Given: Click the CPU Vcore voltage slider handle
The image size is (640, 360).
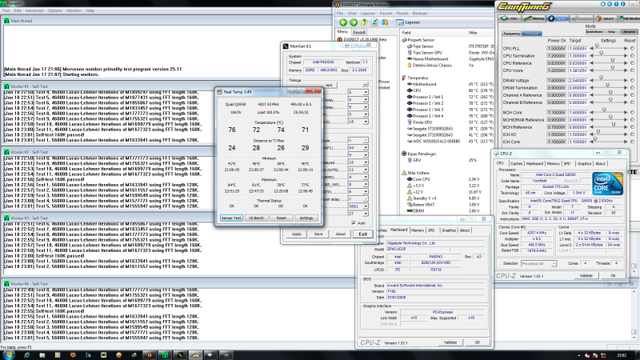Looking at the screenshot, I should (612, 68).
